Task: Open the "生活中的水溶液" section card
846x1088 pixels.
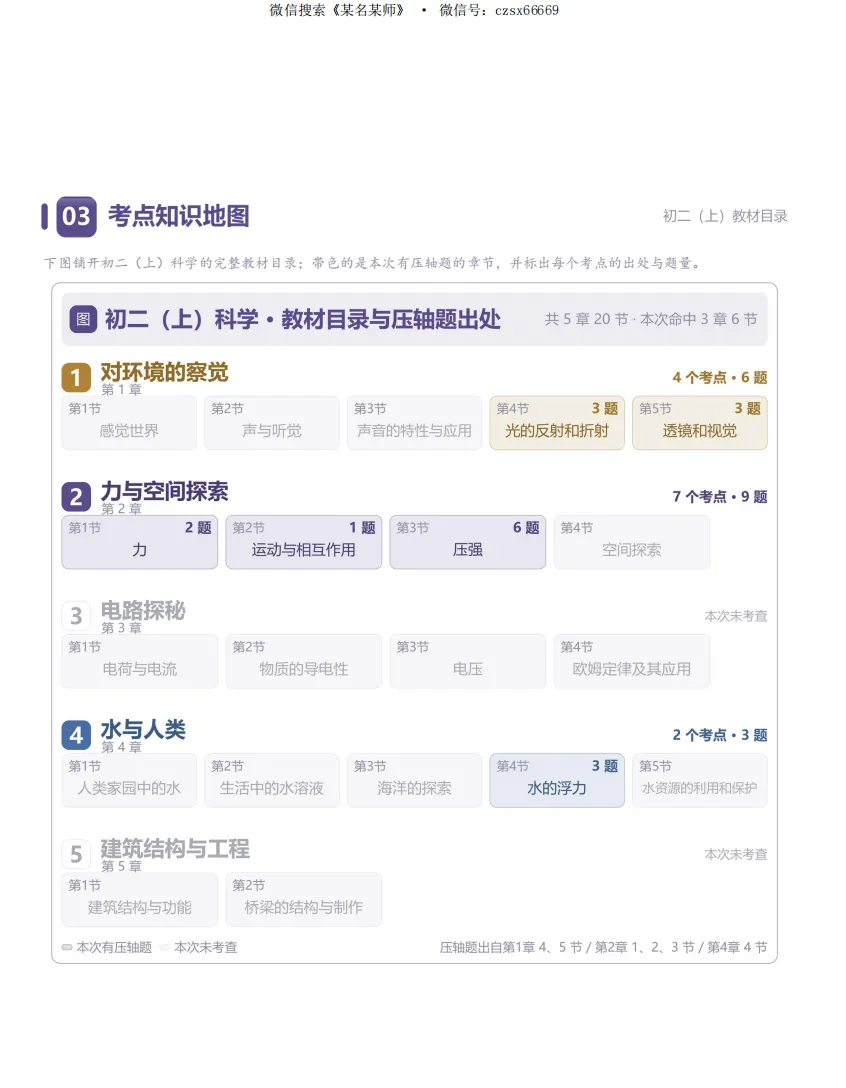Action: coord(272,781)
